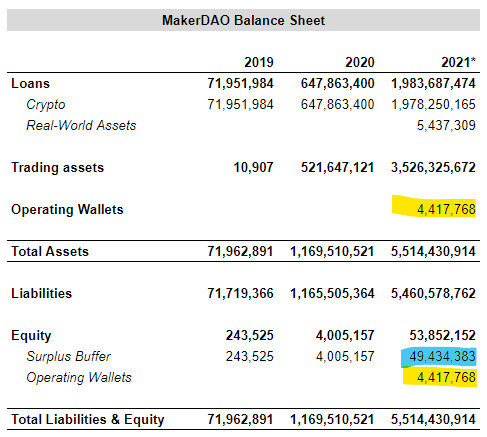Click the Surplus Buffer label
The height and width of the screenshot is (437, 487).
68,356
